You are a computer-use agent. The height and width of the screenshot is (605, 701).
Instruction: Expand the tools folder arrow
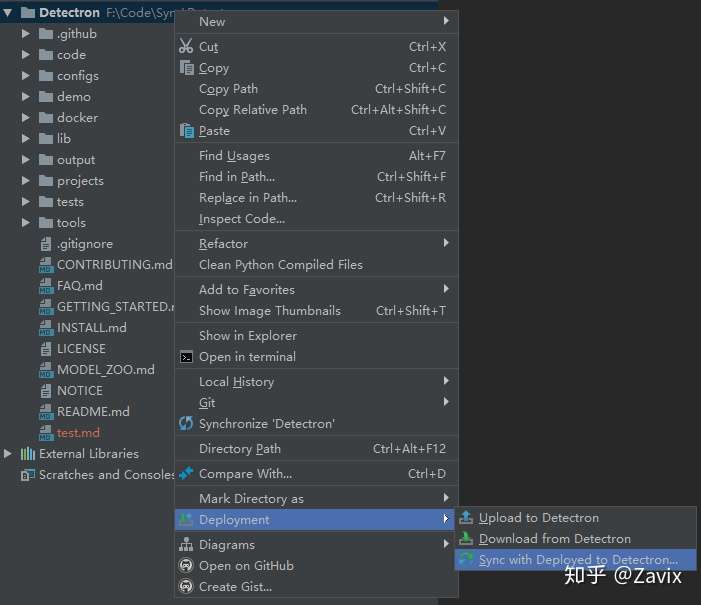[x=26, y=222]
